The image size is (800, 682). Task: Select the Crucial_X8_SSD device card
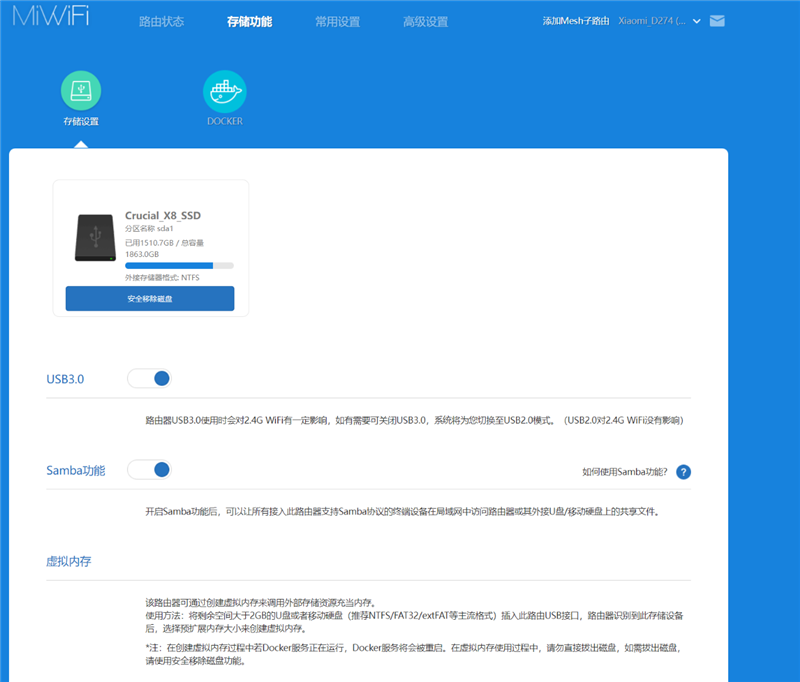tap(151, 246)
